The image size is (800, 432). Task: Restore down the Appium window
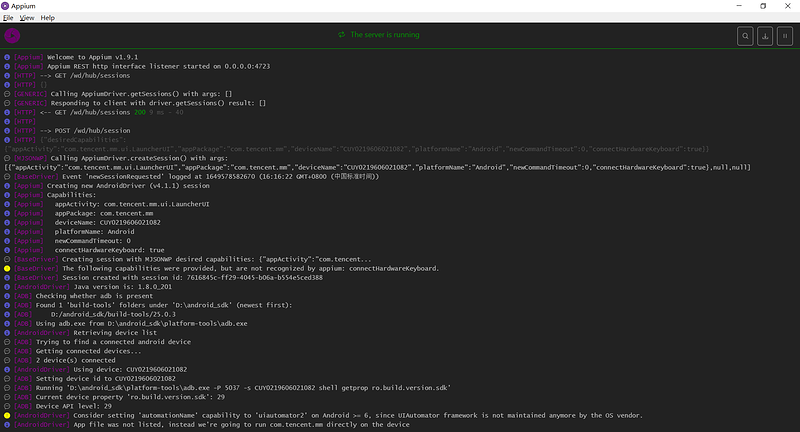(763, 6)
